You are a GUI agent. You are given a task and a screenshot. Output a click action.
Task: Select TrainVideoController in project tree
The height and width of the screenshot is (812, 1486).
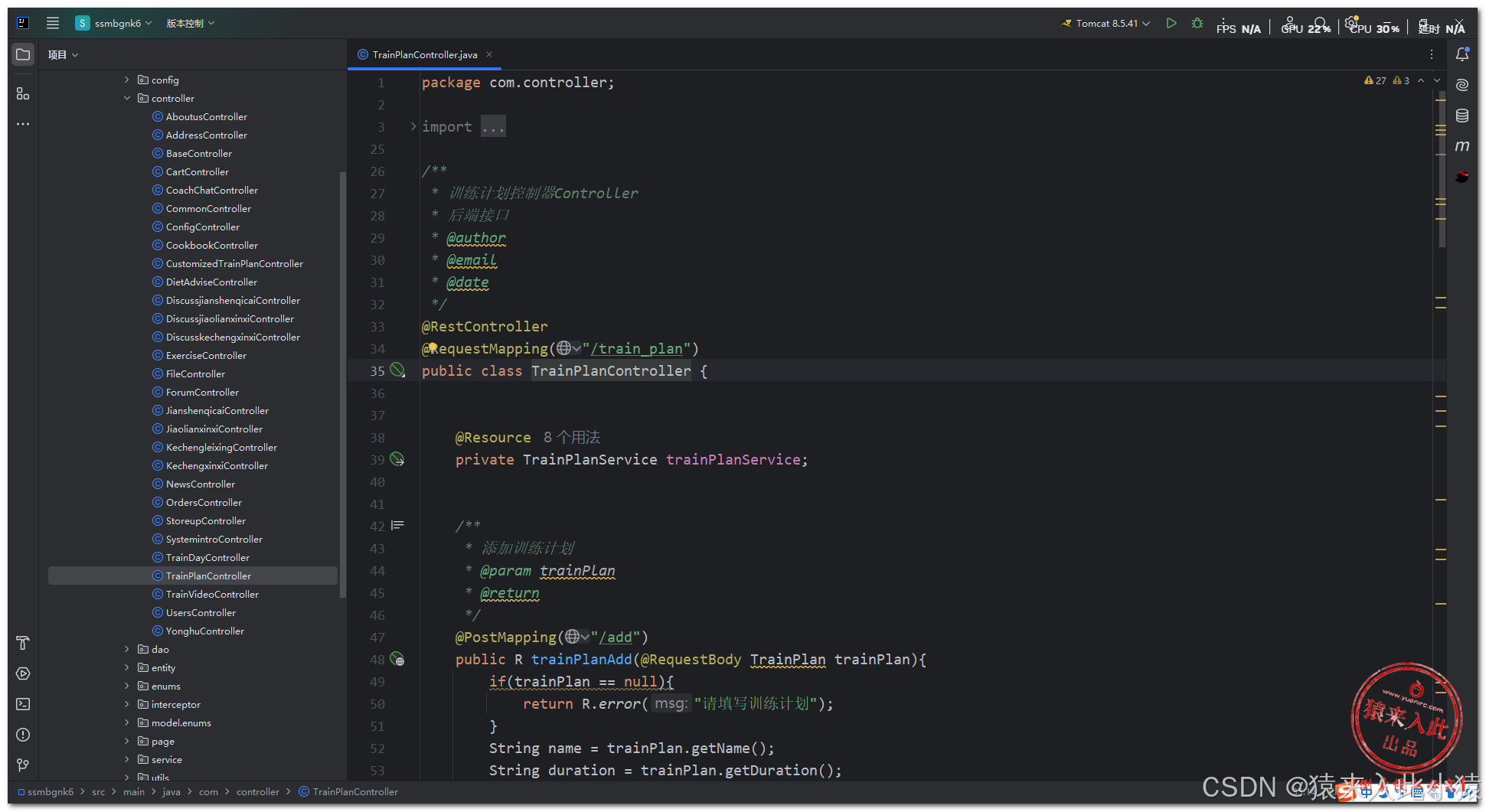coord(212,594)
